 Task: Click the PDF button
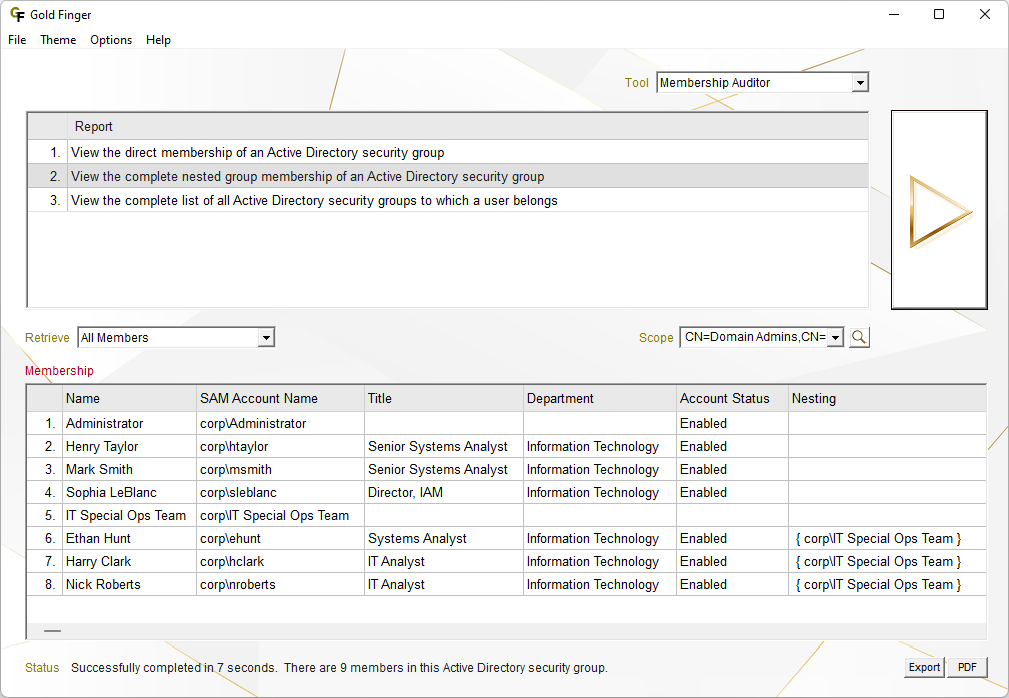tap(967, 667)
